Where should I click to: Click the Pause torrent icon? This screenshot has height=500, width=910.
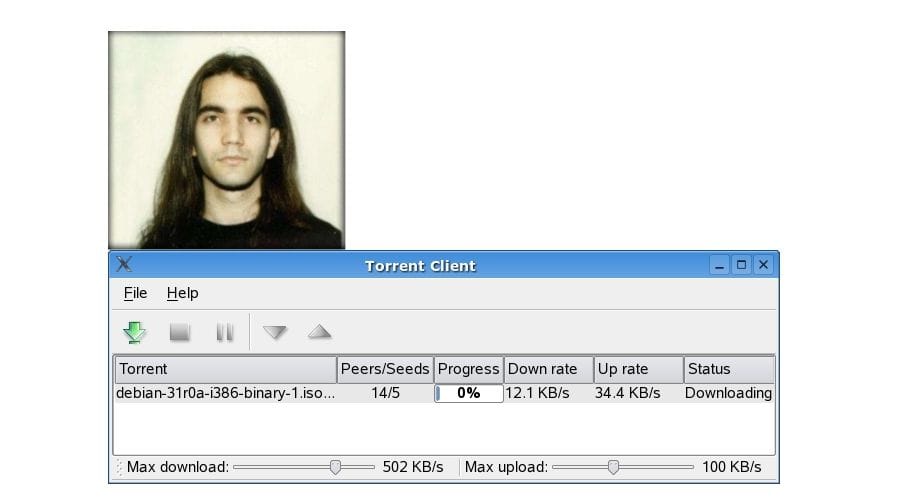coord(225,332)
